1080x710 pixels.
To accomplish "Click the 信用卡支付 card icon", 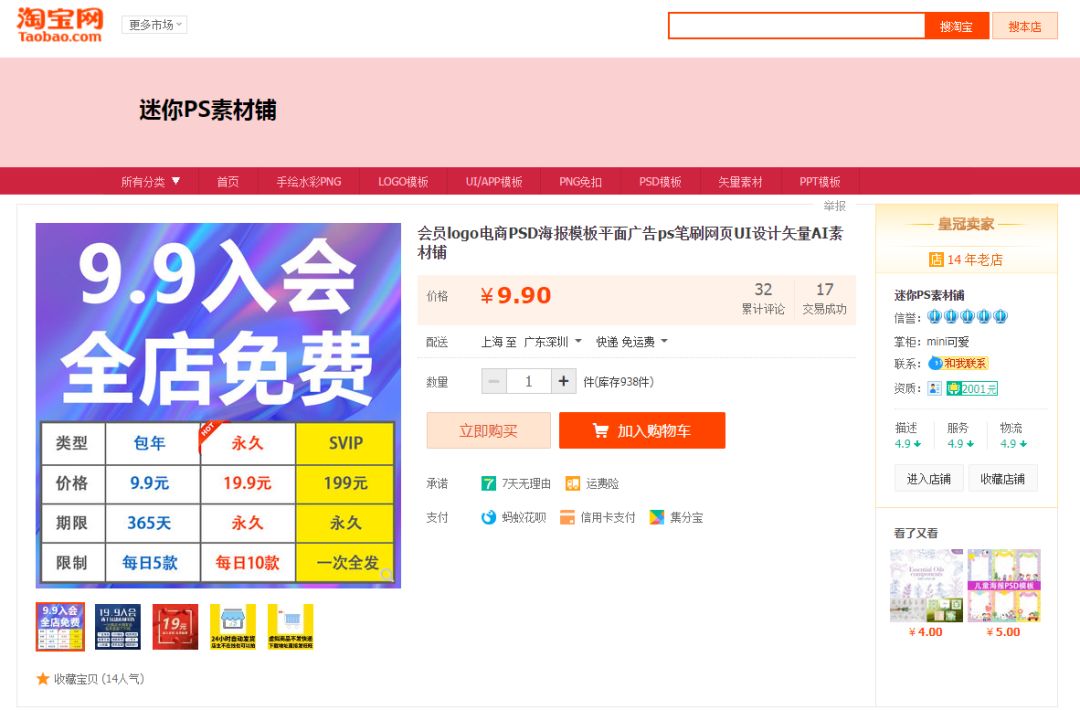I will pos(567,518).
